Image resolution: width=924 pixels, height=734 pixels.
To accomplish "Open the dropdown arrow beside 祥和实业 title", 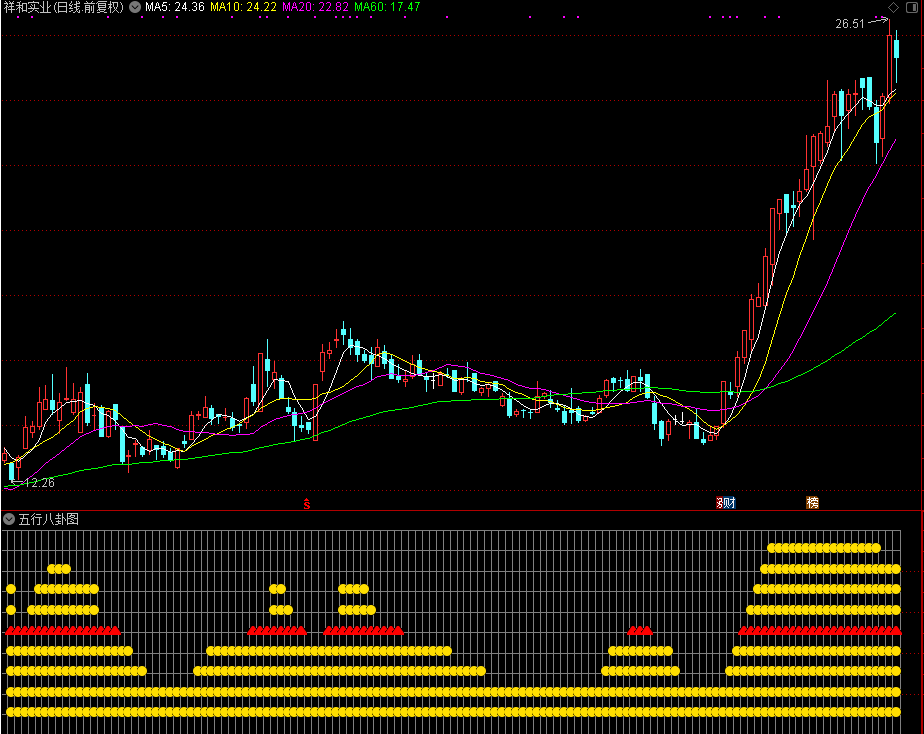I will (x=135, y=7).
